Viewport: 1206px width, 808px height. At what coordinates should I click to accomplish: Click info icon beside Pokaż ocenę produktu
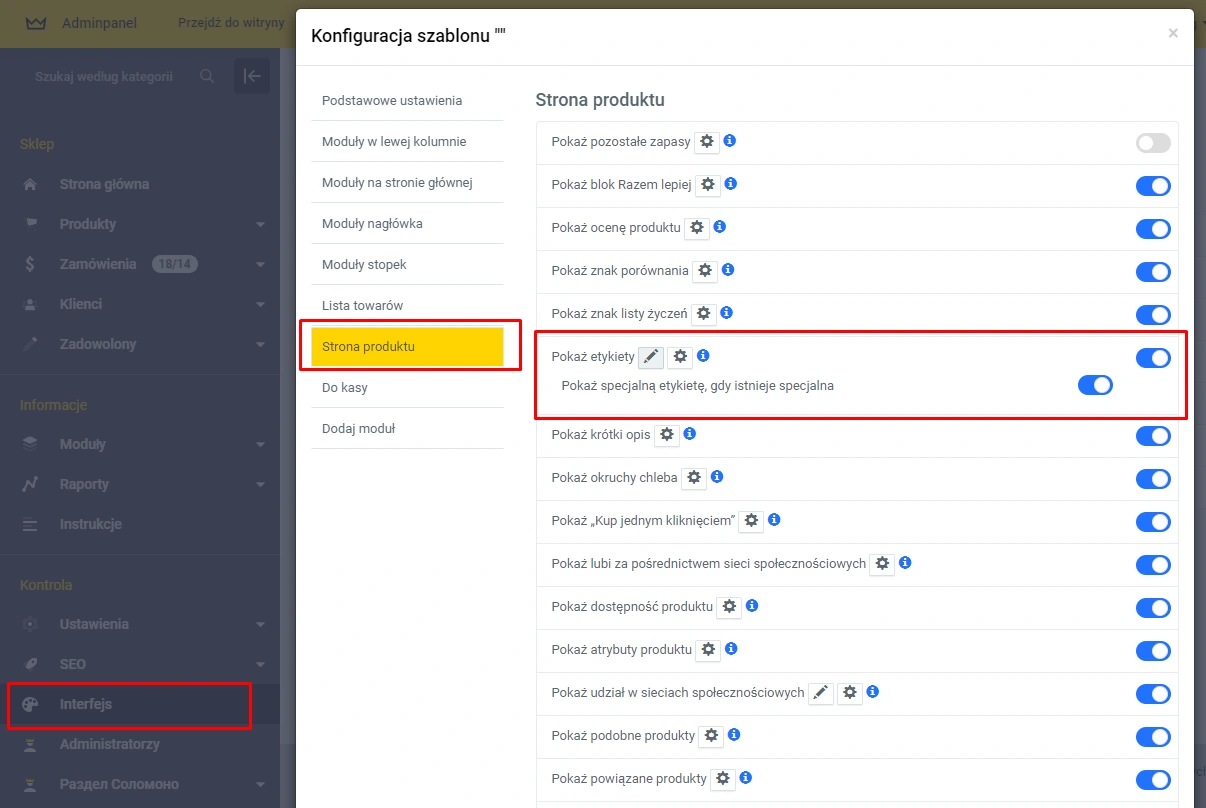pos(719,227)
